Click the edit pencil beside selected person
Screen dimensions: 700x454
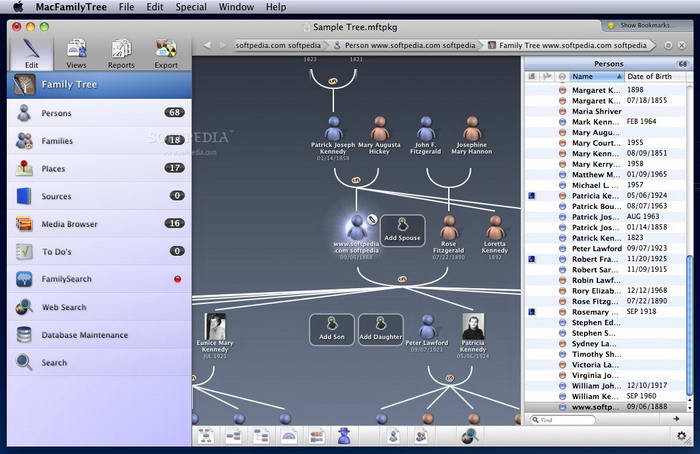click(372, 218)
